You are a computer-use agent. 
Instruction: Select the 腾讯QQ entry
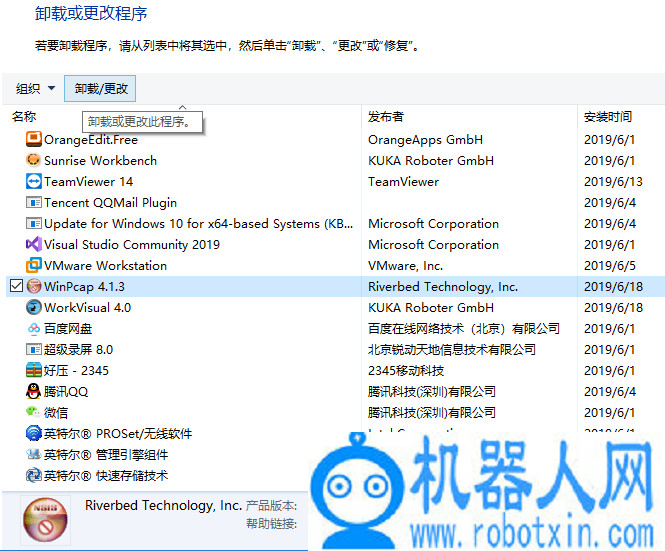66,392
